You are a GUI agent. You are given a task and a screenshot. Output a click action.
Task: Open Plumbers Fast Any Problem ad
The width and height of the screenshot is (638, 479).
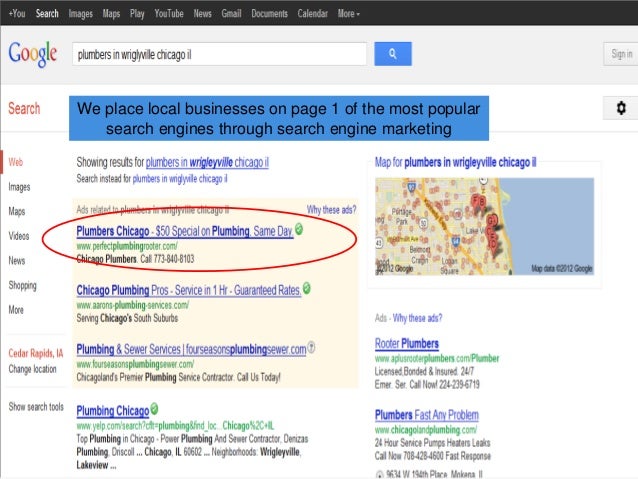(x=426, y=415)
